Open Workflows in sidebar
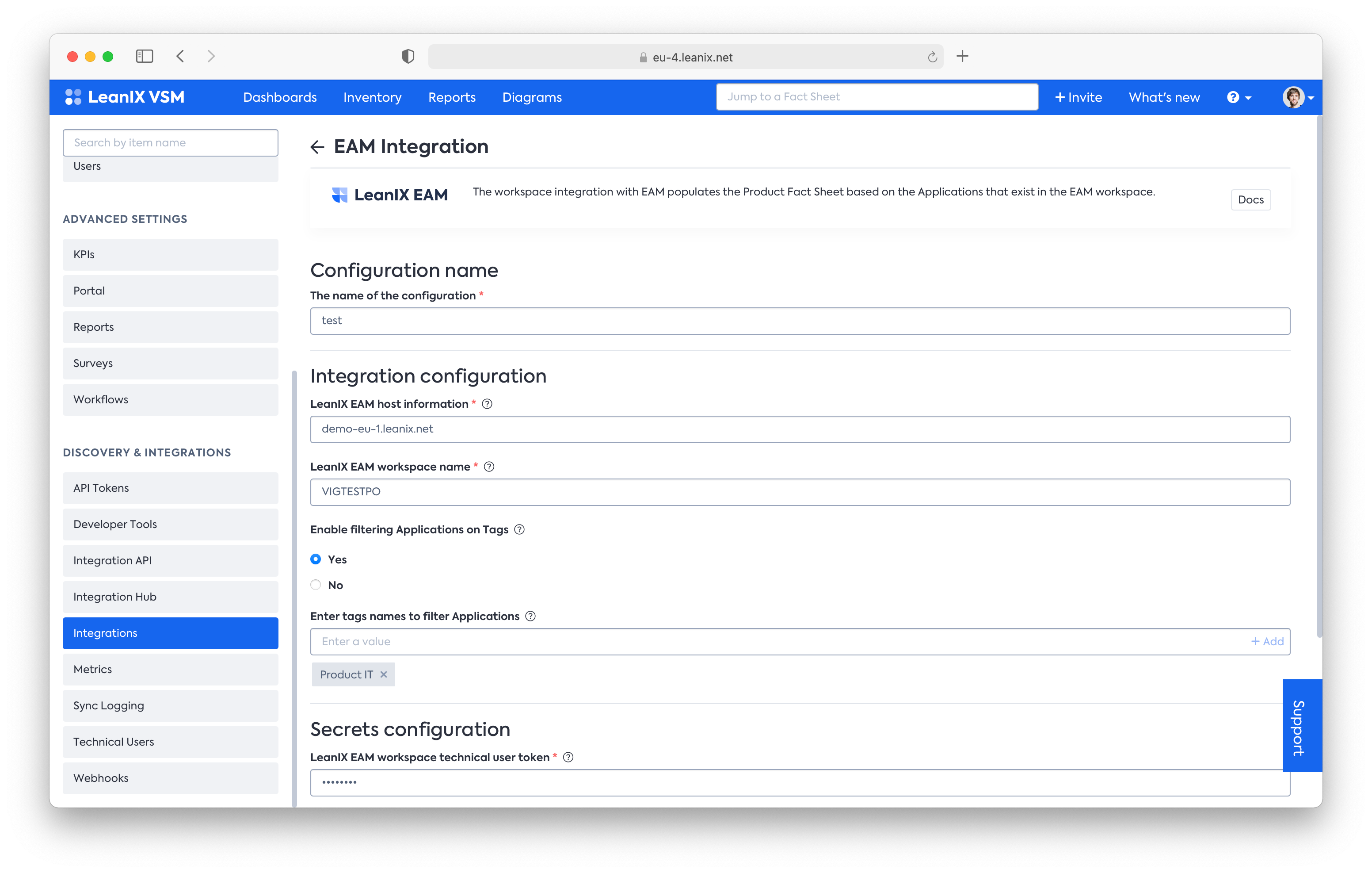1372x873 pixels. (x=170, y=400)
